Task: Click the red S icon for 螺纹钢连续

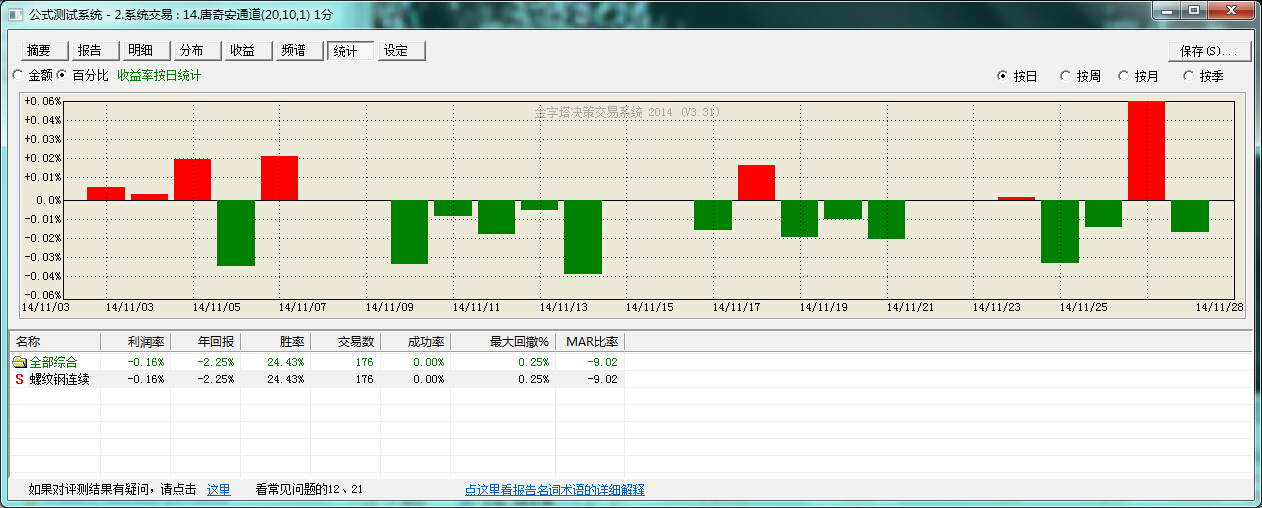Action: click(x=19, y=379)
